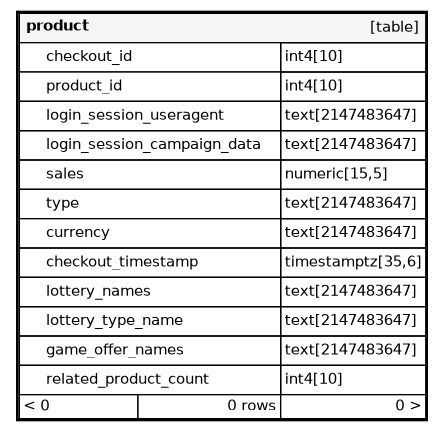Click the '< 0' parents indicator
The height and width of the screenshot is (432, 444).
(37, 406)
